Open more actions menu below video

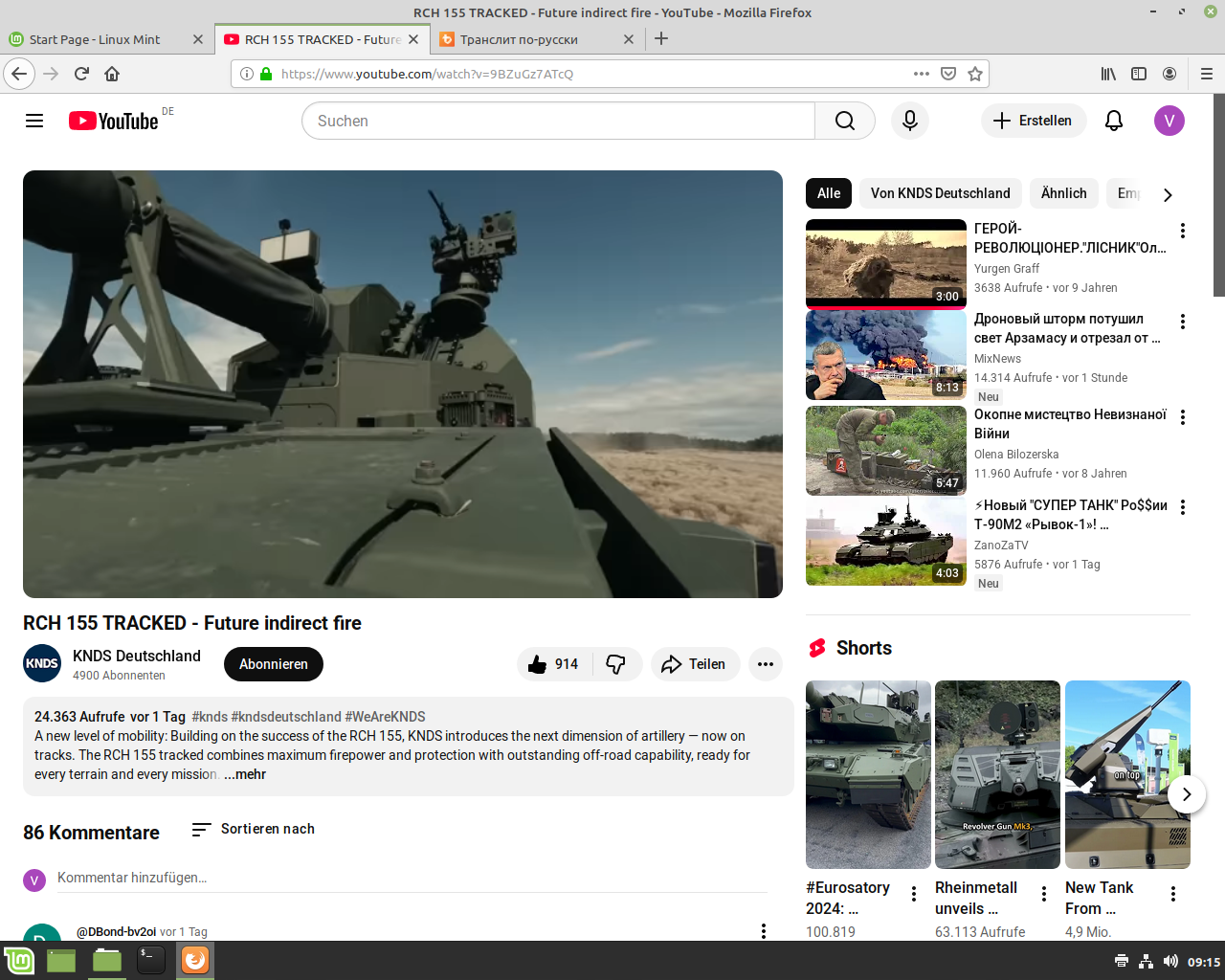(x=766, y=664)
